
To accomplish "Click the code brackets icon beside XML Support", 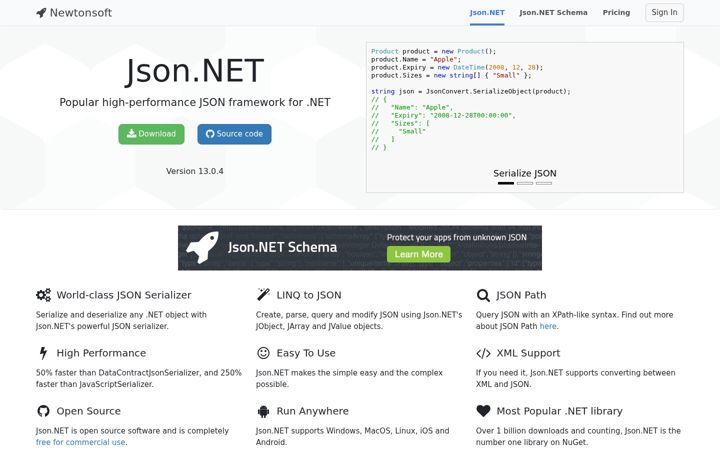I will click(483, 353).
